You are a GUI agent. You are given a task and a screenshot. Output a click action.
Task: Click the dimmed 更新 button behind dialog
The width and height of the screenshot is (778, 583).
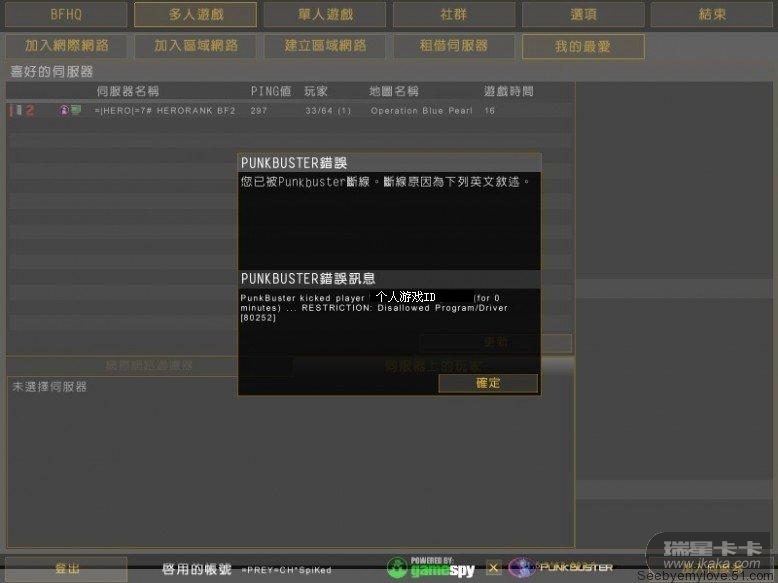(x=495, y=343)
